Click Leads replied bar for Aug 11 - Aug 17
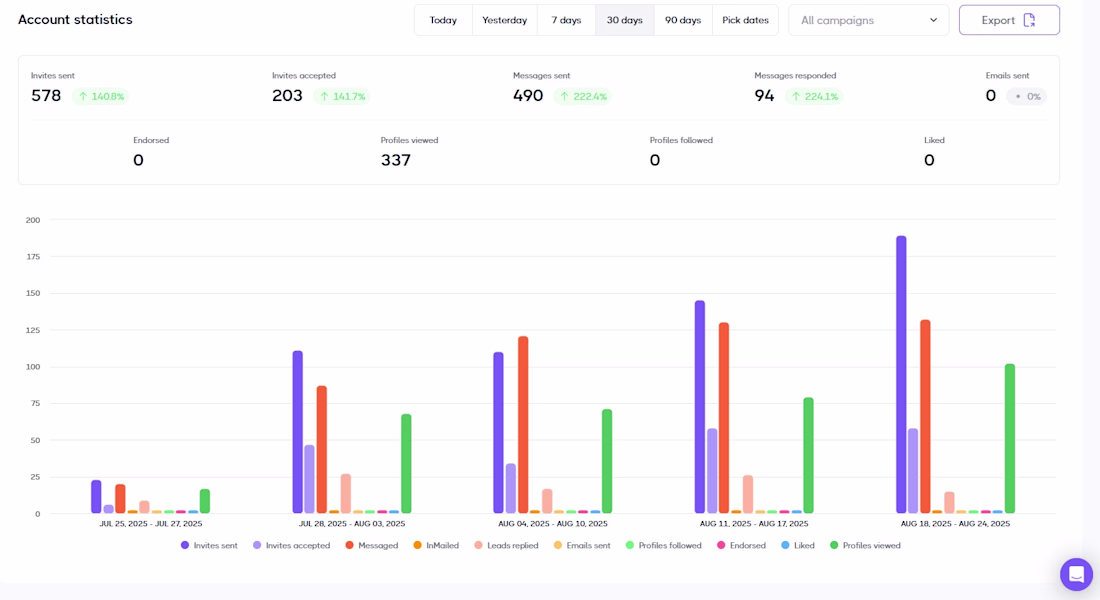The height and width of the screenshot is (600, 1100). click(x=748, y=494)
